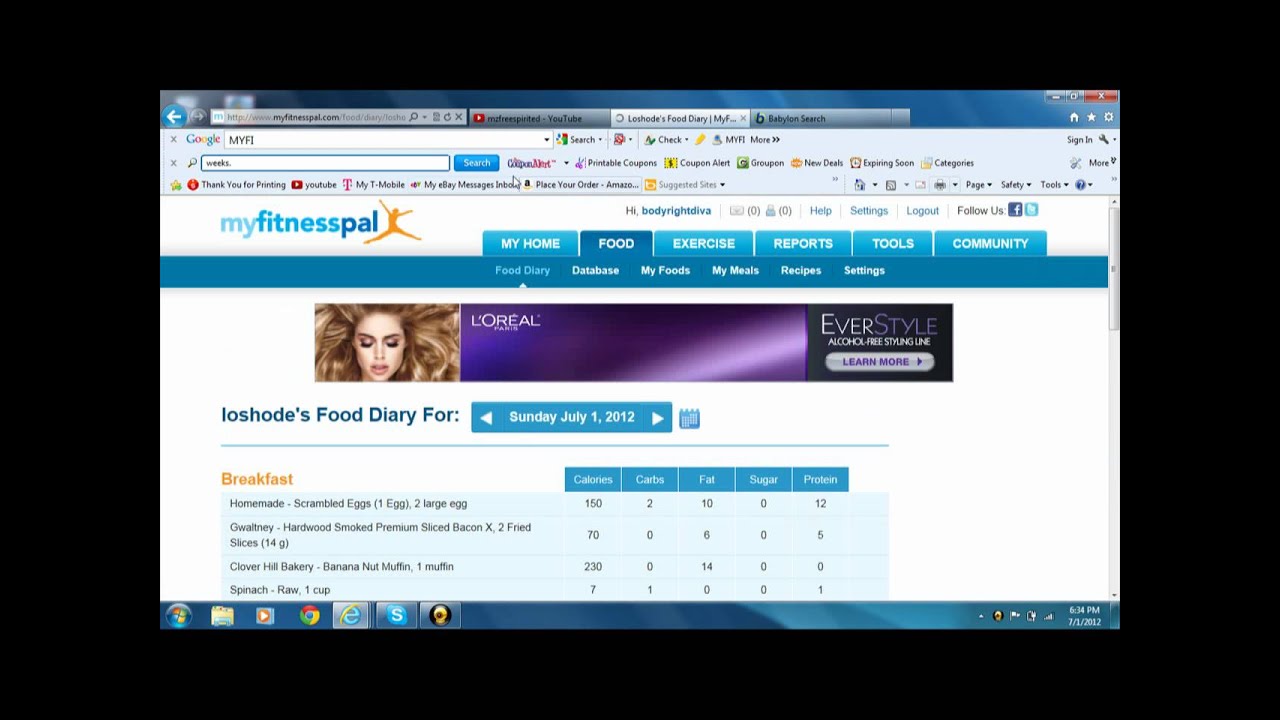This screenshot has height=720, width=1280.
Task: Select the FOOD tab
Action: (x=616, y=243)
